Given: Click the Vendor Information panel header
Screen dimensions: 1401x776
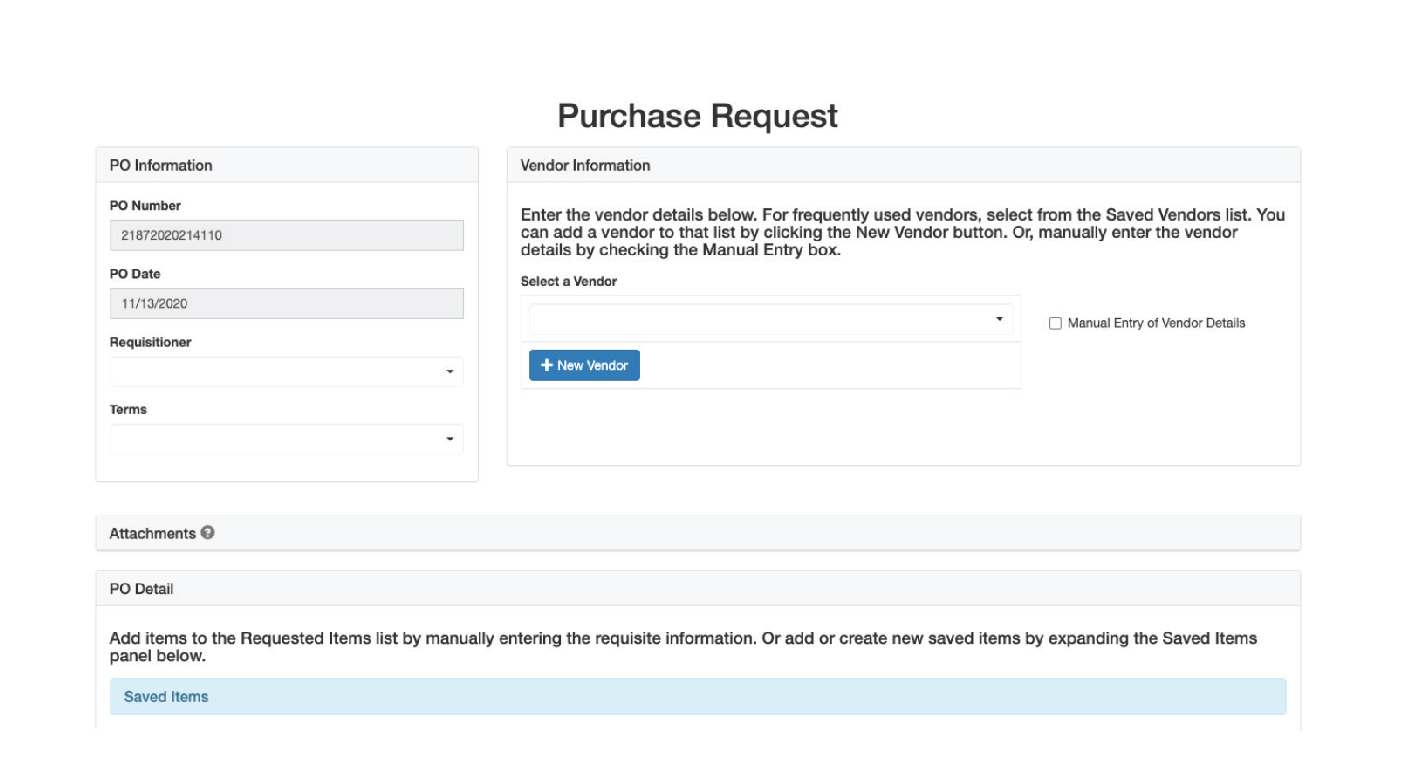Looking at the screenshot, I should coord(584,164).
